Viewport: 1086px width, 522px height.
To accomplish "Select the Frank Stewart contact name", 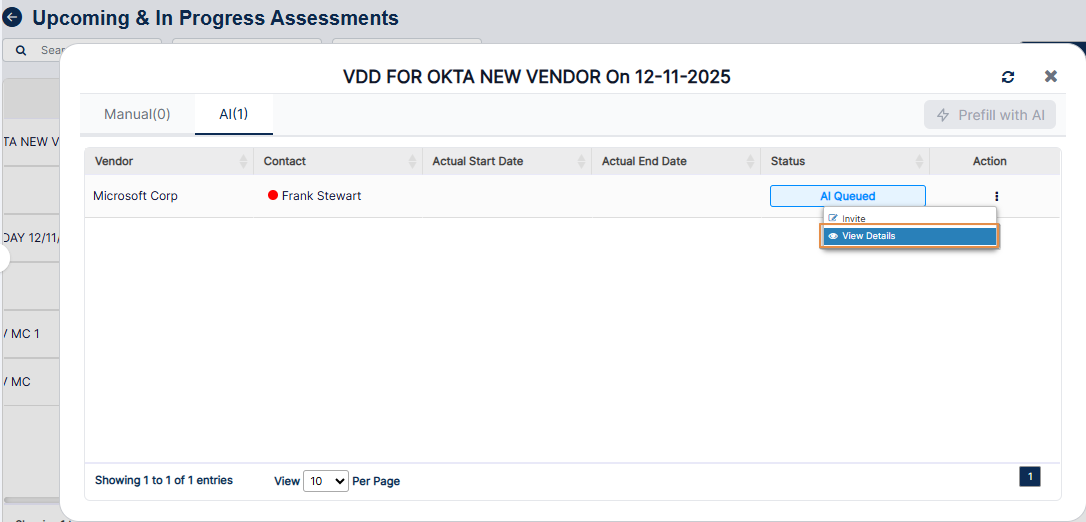I will pyautogui.click(x=321, y=196).
